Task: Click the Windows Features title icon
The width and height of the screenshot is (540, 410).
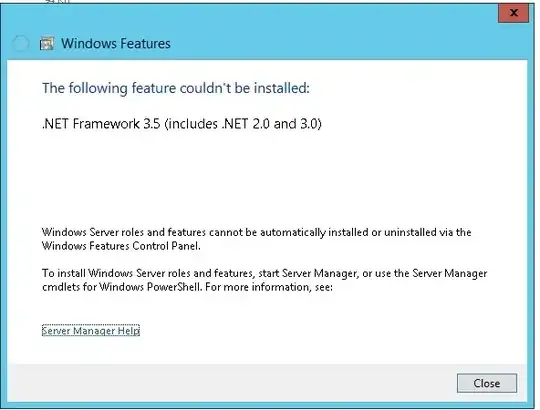Action: pyautogui.click(x=46, y=43)
